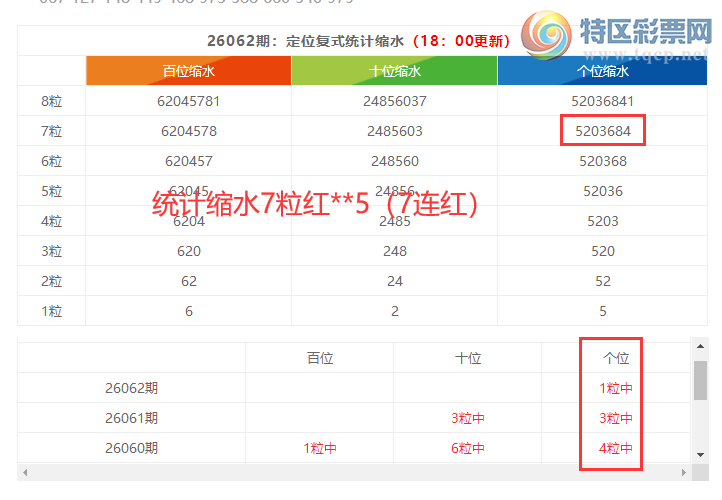Click cell value 5203

point(603,221)
